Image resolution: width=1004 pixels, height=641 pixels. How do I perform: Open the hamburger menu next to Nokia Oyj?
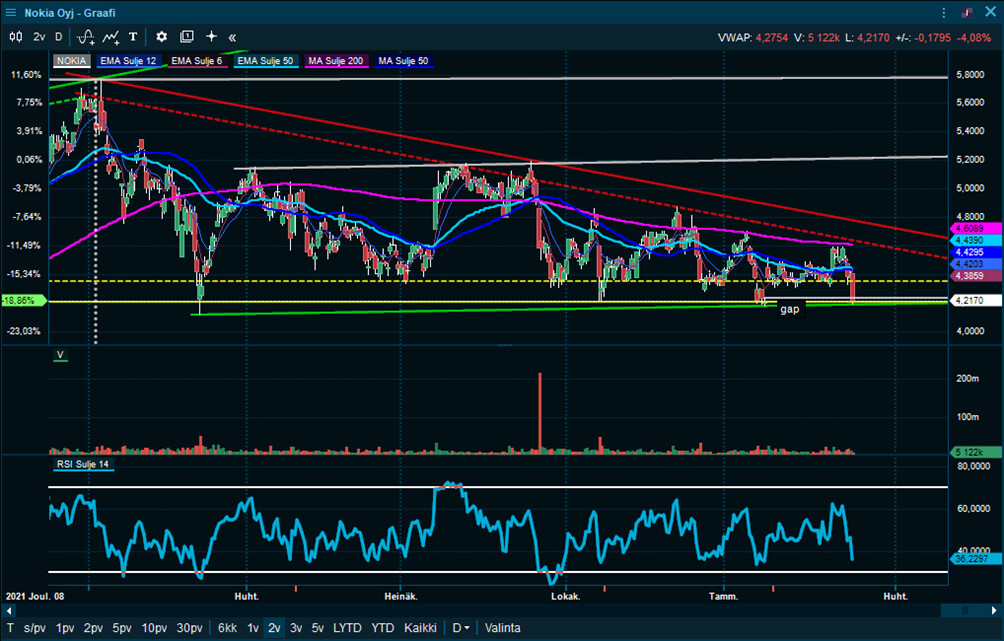pyautogui.click(x=11, y=13)
